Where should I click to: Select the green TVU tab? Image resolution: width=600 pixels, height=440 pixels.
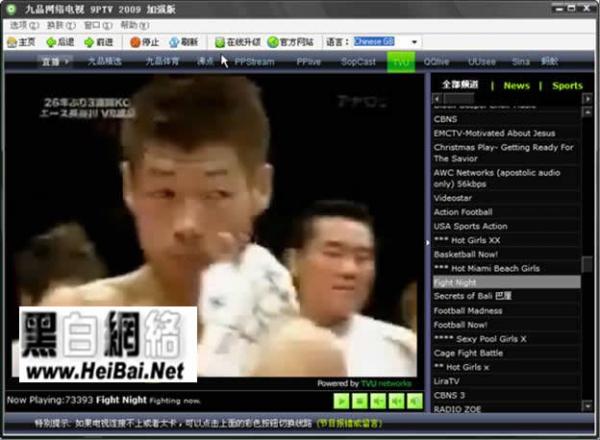point(401,62)
